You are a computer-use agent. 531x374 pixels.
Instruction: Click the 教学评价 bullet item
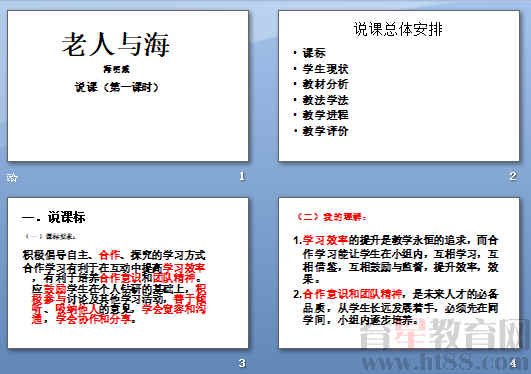tap(325, 131)
